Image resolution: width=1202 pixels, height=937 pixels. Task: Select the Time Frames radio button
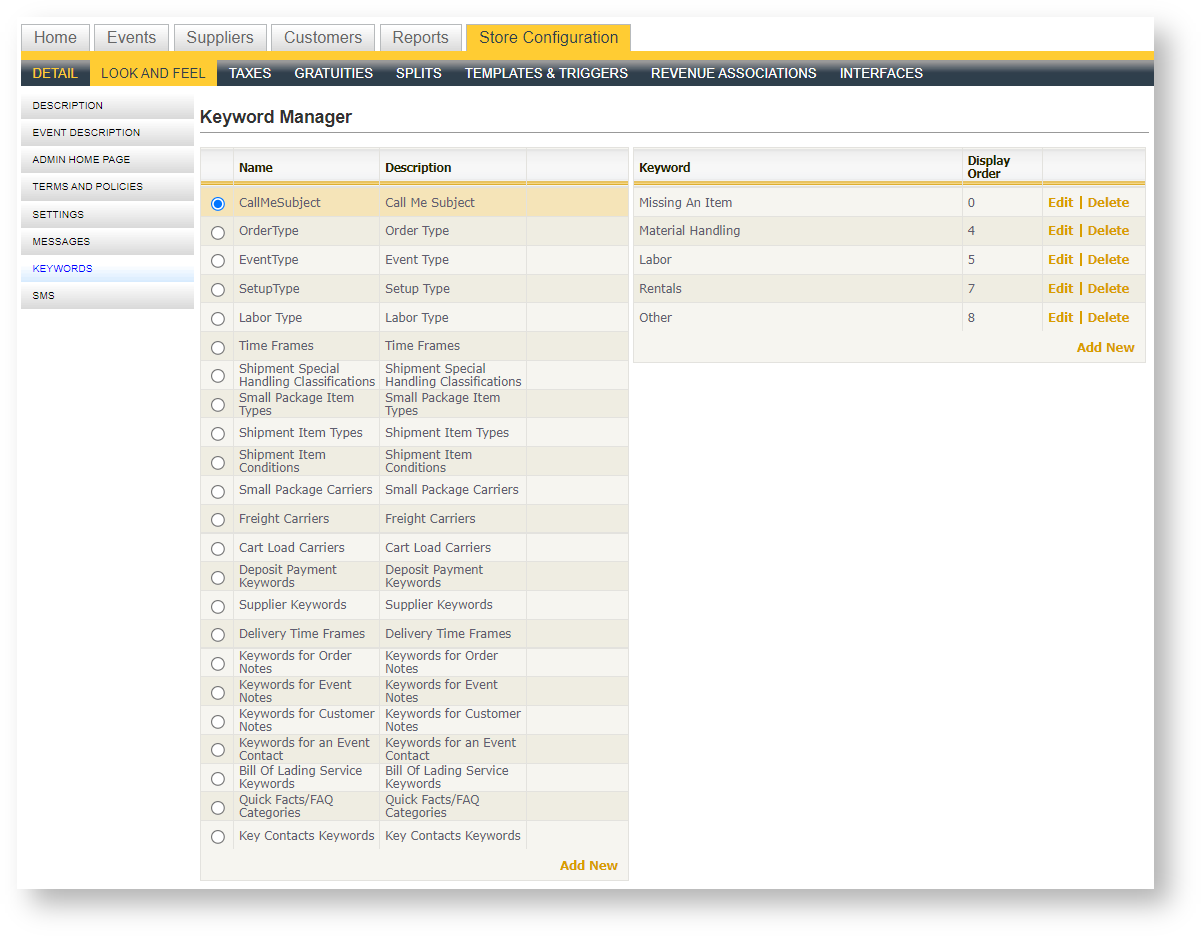point(218,347)
